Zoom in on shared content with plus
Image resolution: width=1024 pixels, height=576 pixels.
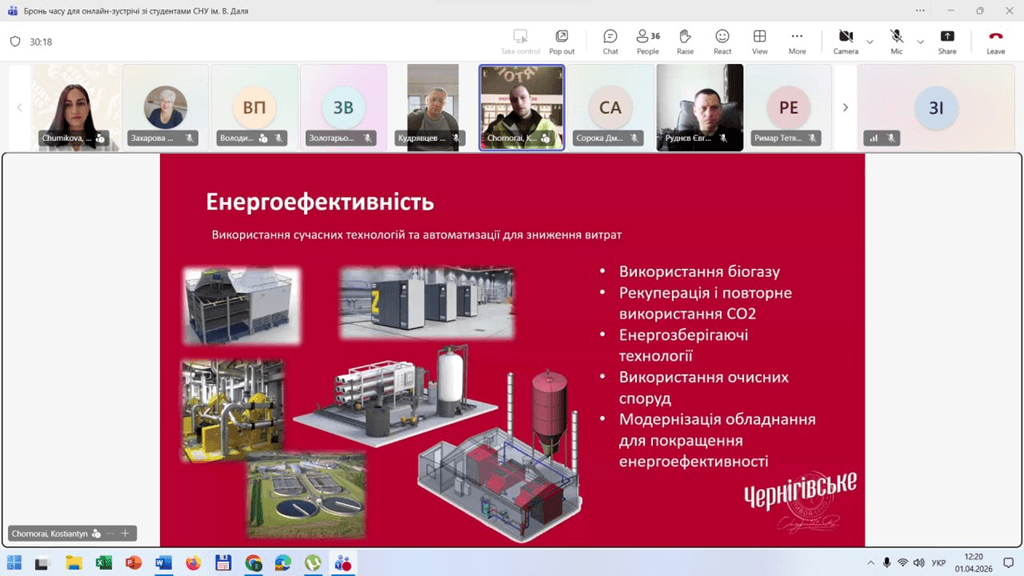125,534
